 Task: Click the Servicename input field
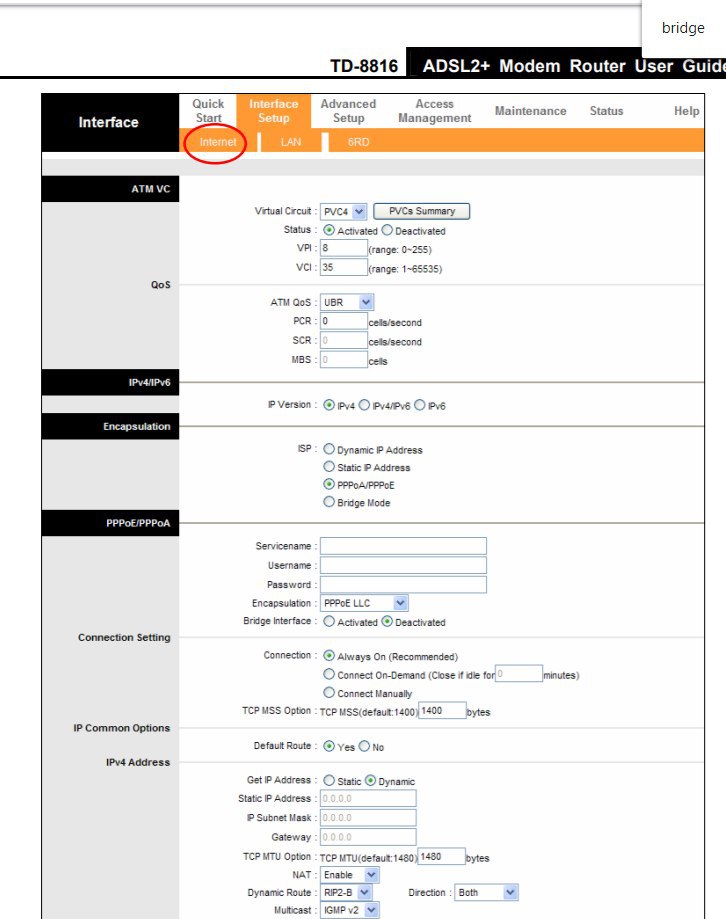coord(403,546)
